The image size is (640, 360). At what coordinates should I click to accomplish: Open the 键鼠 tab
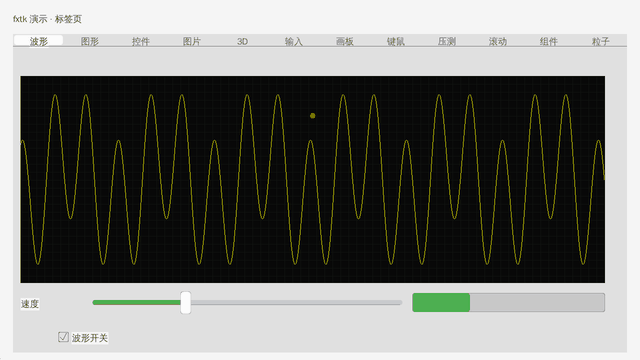[x=396, y=41]
